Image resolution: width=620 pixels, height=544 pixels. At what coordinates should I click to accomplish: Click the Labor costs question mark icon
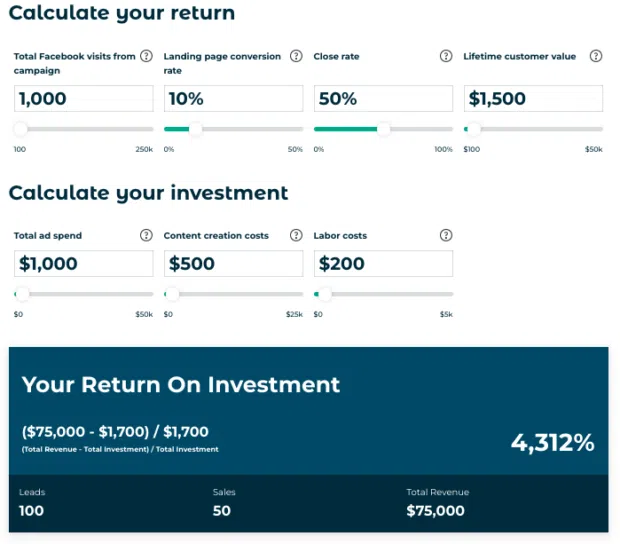(446, 236)
